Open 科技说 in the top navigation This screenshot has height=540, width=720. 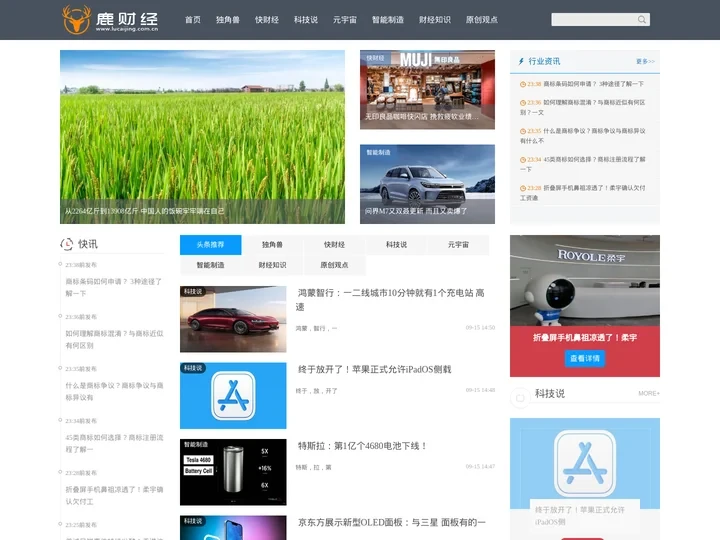click(306, 20)
